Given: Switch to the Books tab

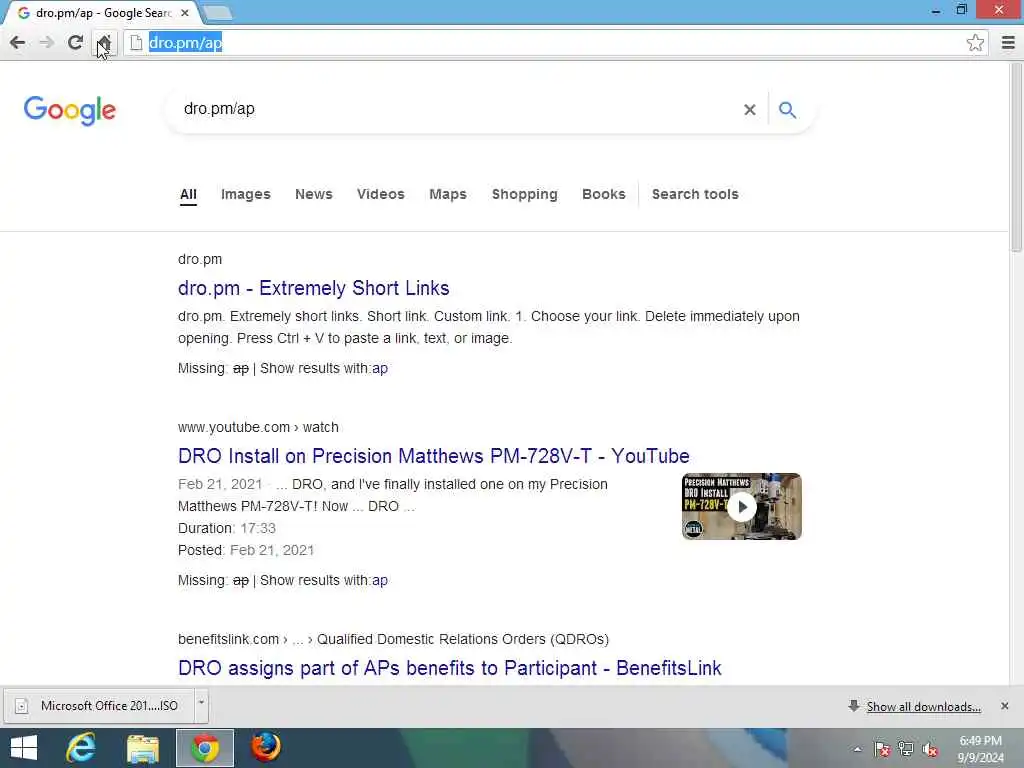Looking at the screenshot, I should [x=603, y=195].
